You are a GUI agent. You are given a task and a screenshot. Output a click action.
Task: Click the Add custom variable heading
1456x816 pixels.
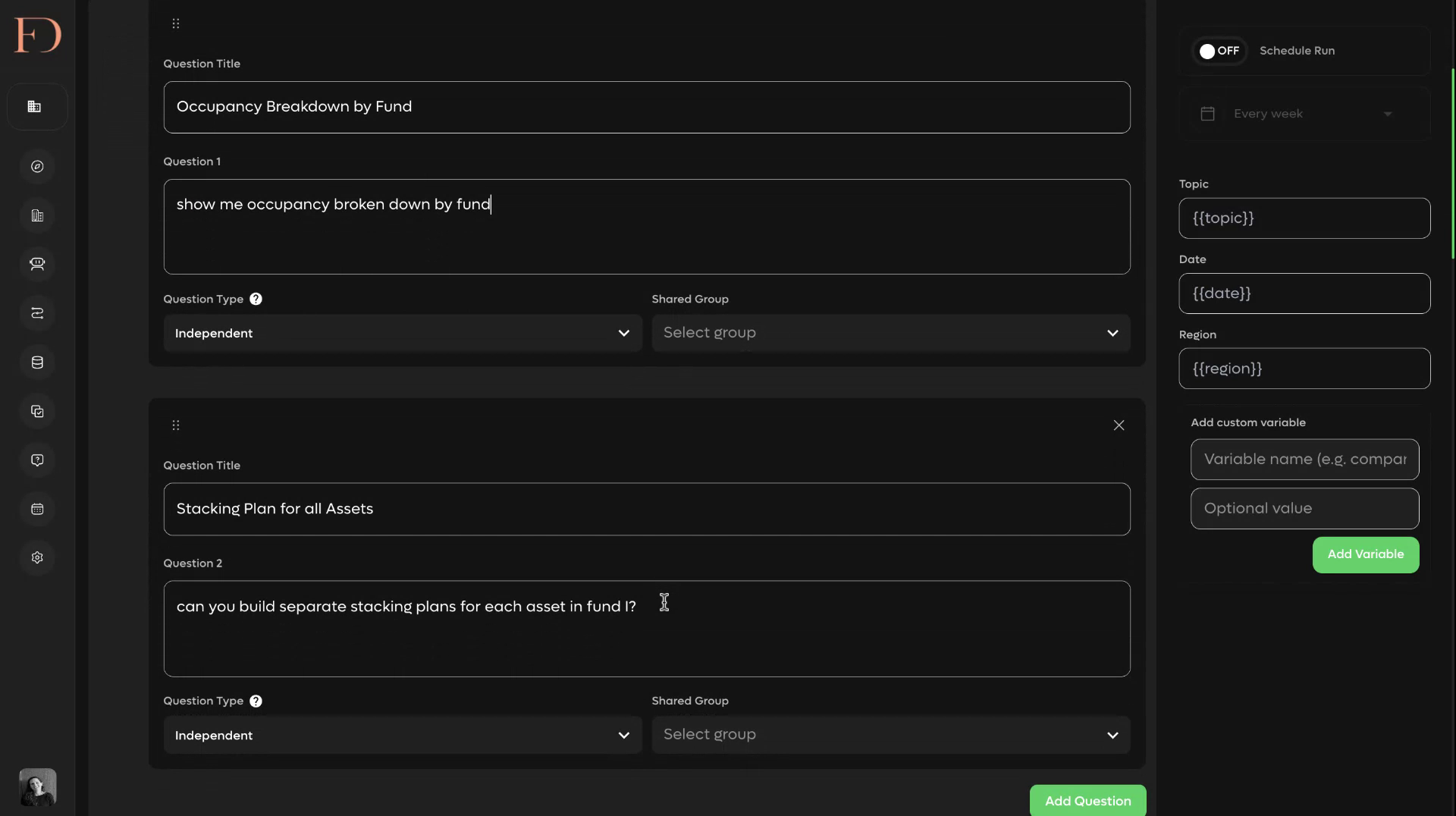pyautogui.click(x=1248, y=422)
